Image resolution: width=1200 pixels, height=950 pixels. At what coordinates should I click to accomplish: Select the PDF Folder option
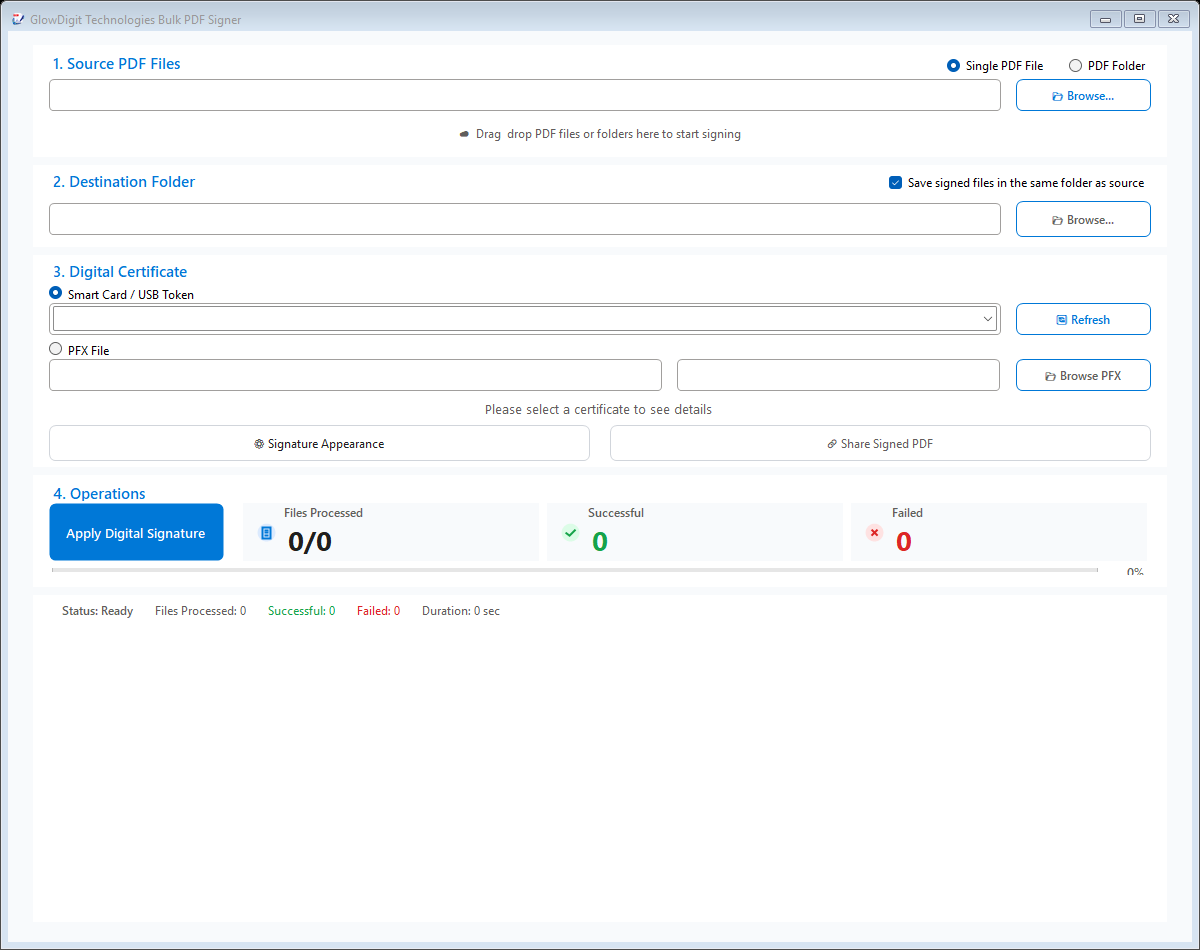[1107, 66]
